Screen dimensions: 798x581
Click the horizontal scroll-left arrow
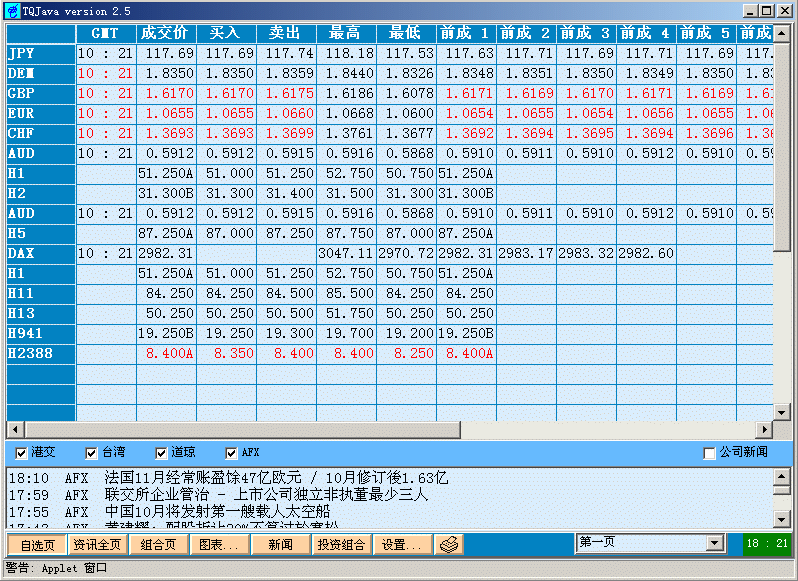point(15,429)
